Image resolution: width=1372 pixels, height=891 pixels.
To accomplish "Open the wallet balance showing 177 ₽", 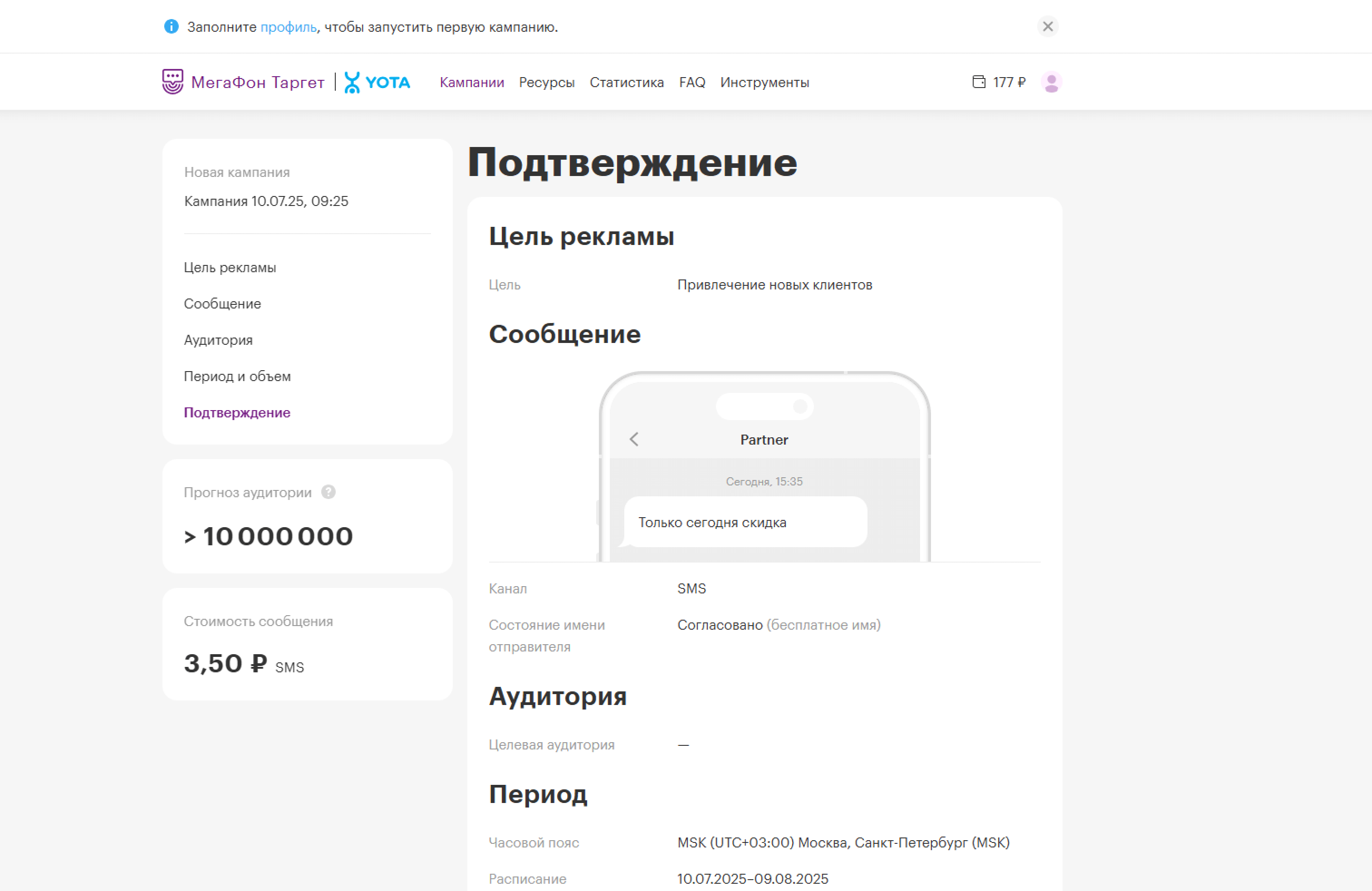I will click(1000, 82).
